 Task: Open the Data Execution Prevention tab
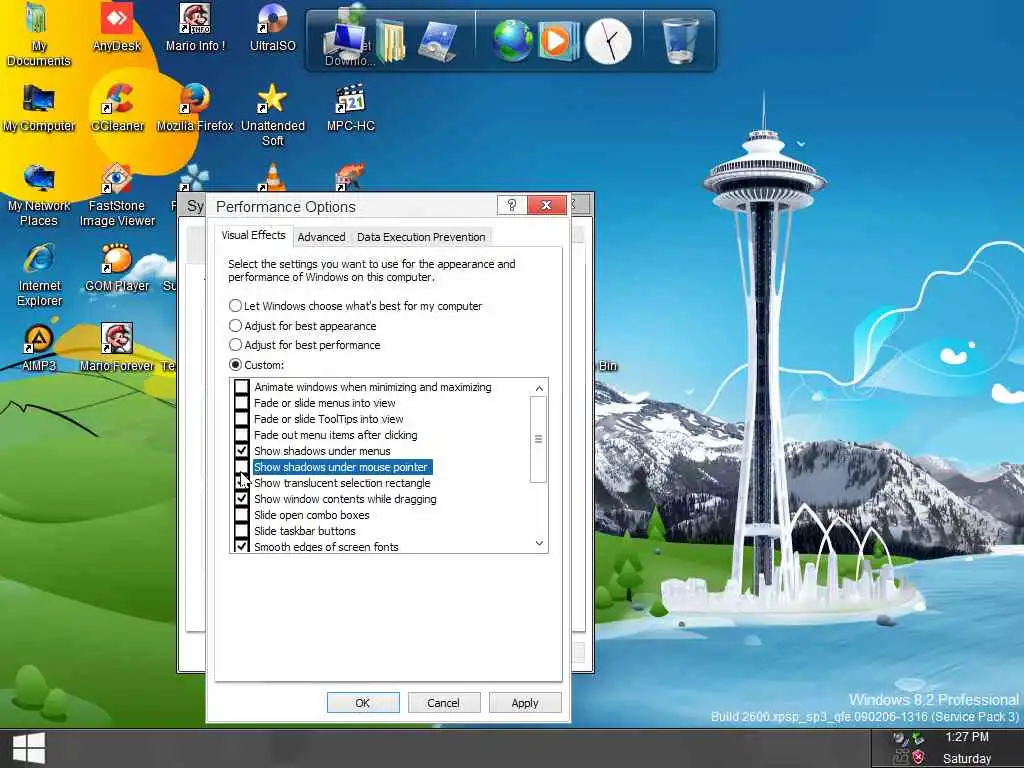pyautogui.click(x=421, y=237)
